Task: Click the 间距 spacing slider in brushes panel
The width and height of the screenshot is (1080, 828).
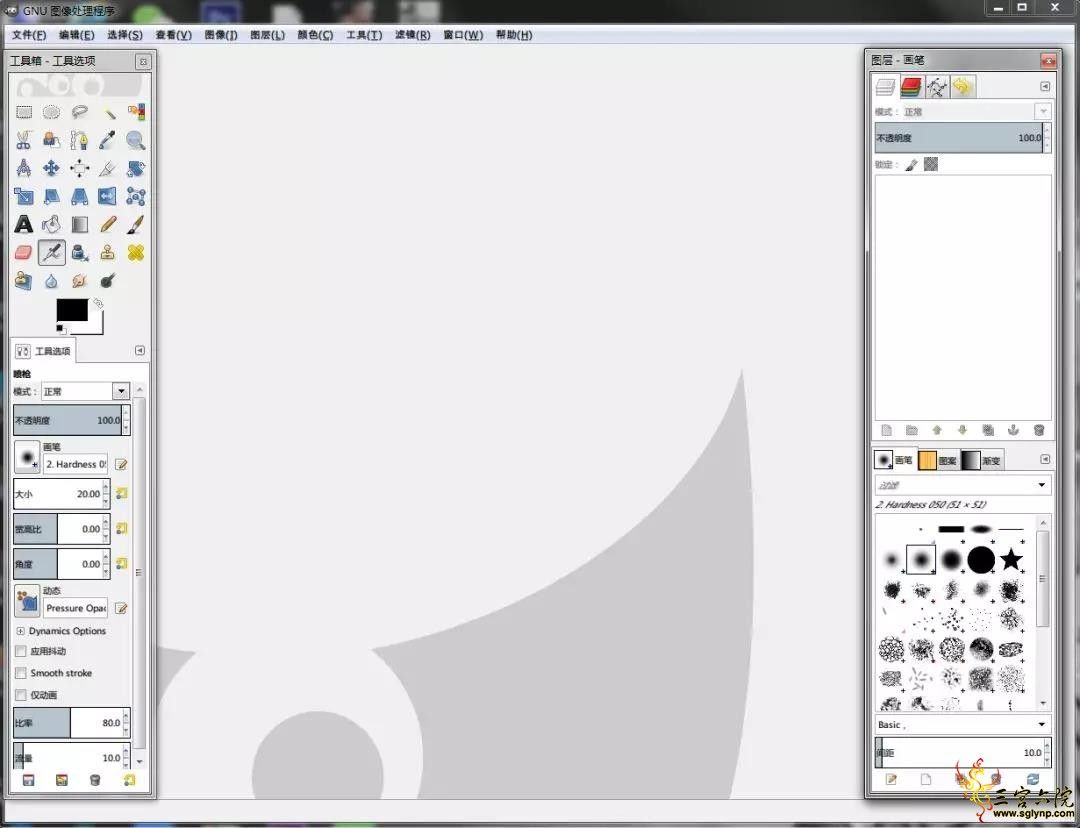Action: [x=963, y=753]
